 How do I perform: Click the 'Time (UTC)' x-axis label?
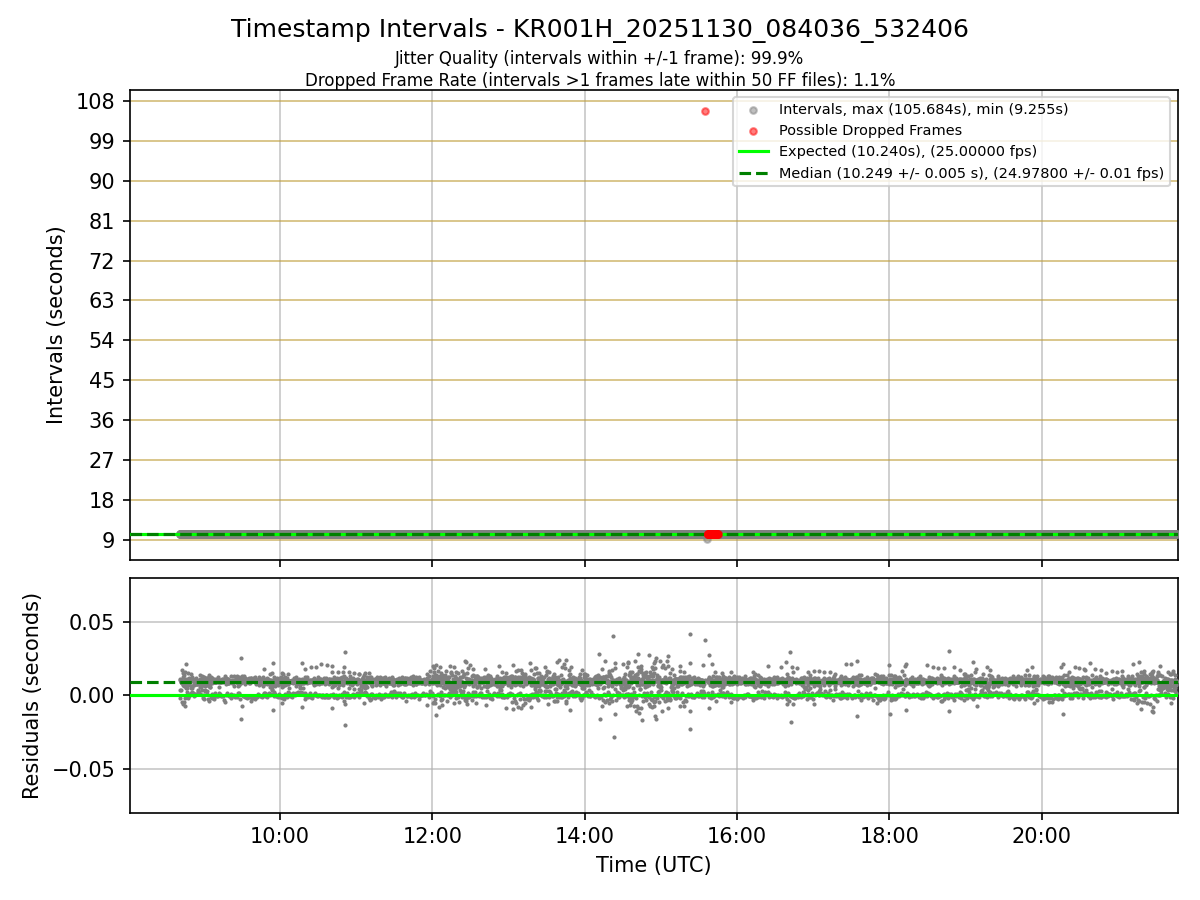[x=653, y=865]
